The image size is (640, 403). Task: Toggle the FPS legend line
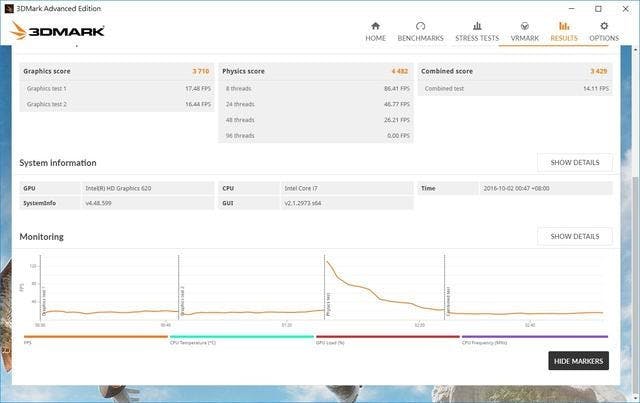coord(95,338)
